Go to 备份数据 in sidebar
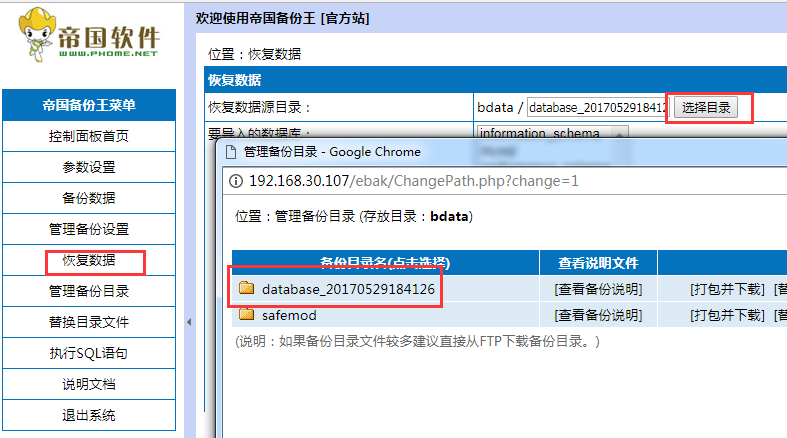Screen dimensions: 787x438 tap(89, 198)
